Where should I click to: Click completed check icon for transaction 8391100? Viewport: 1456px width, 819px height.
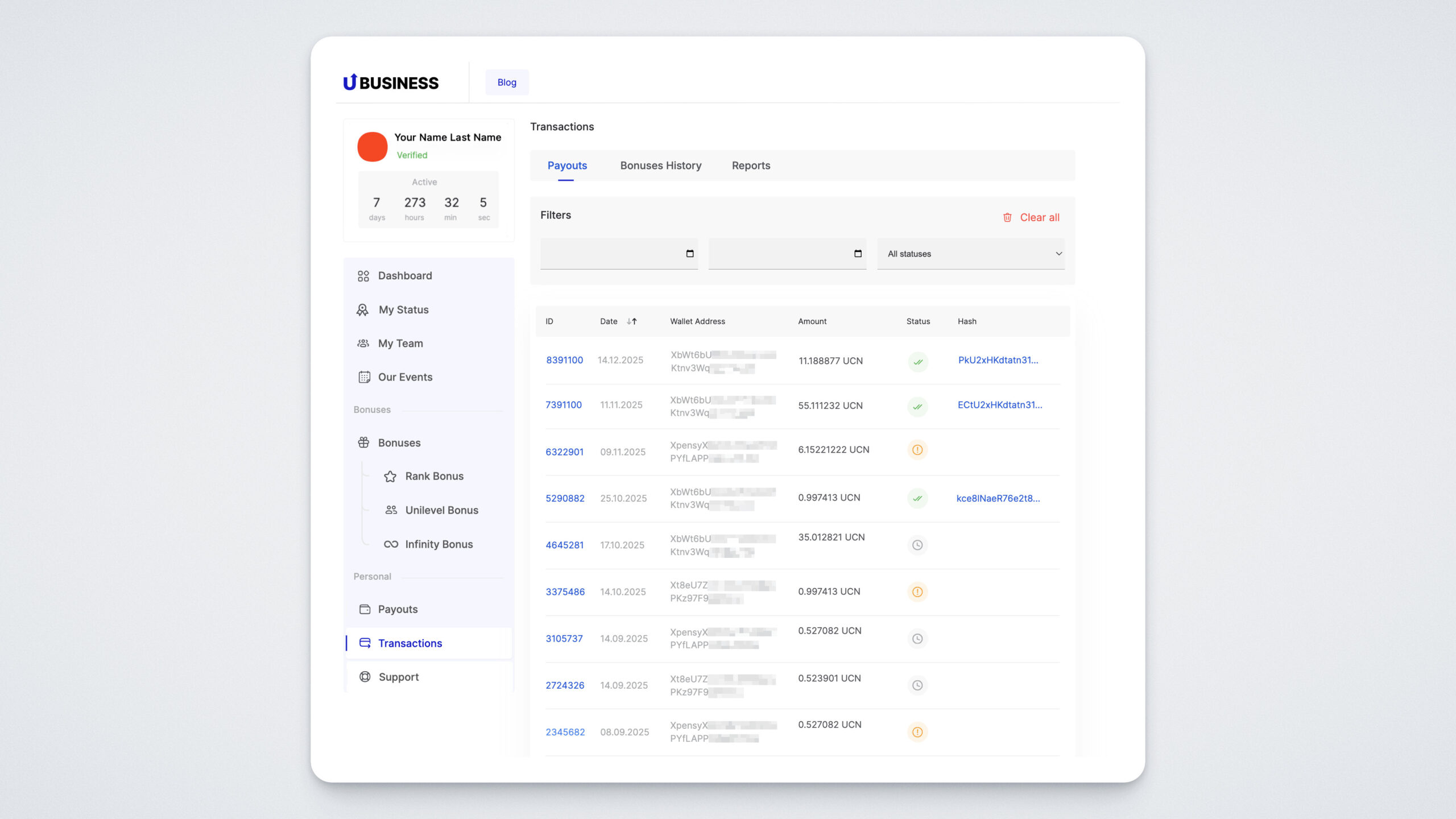pos(918,362)
